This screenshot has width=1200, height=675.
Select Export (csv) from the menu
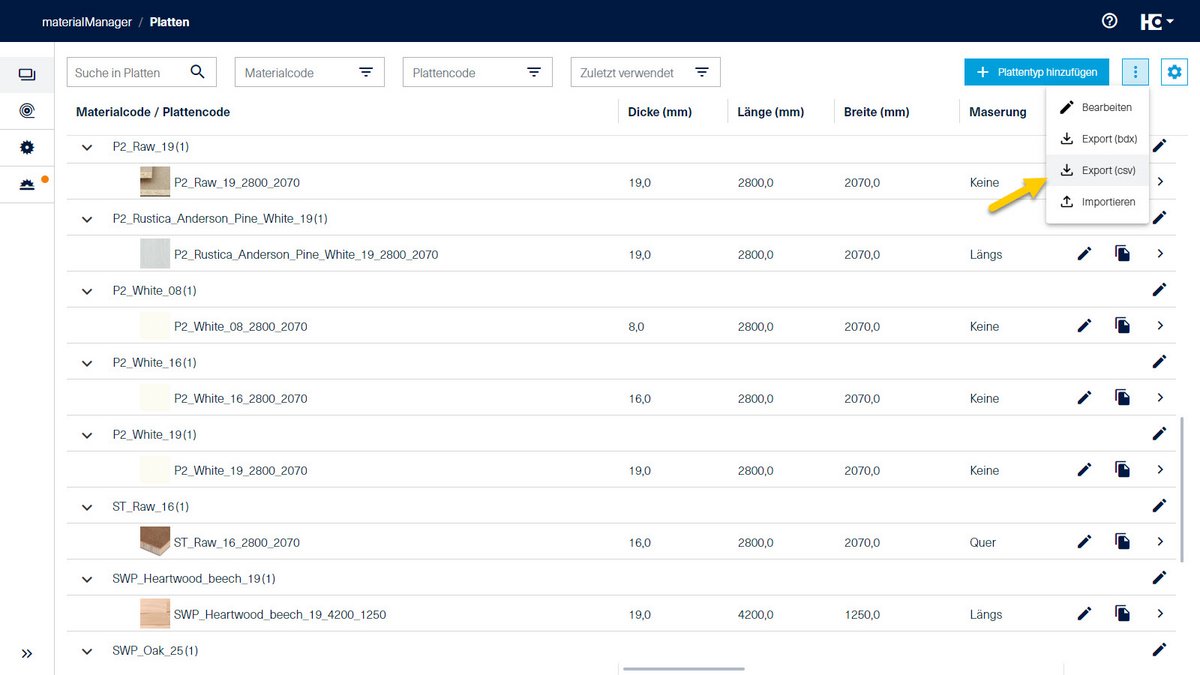[x=1097, y=170]
